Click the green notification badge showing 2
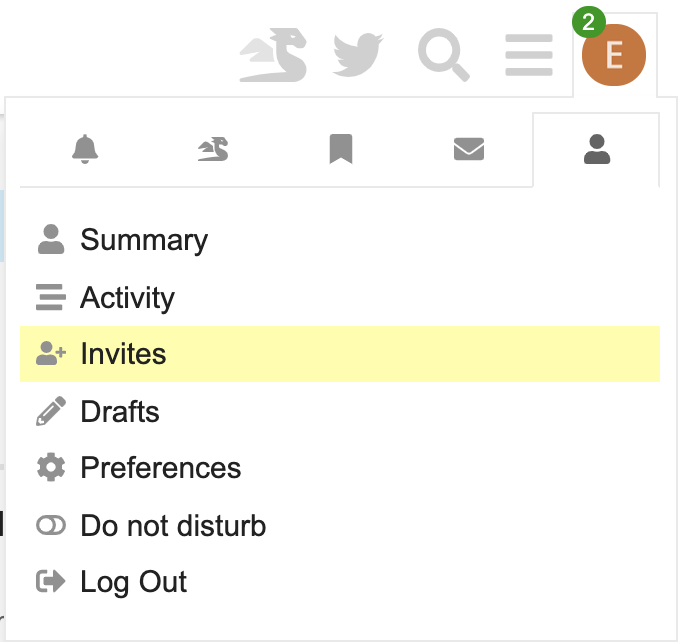This screenshot has height=642, width=678. pyautogui.click(x=588, y=22)
